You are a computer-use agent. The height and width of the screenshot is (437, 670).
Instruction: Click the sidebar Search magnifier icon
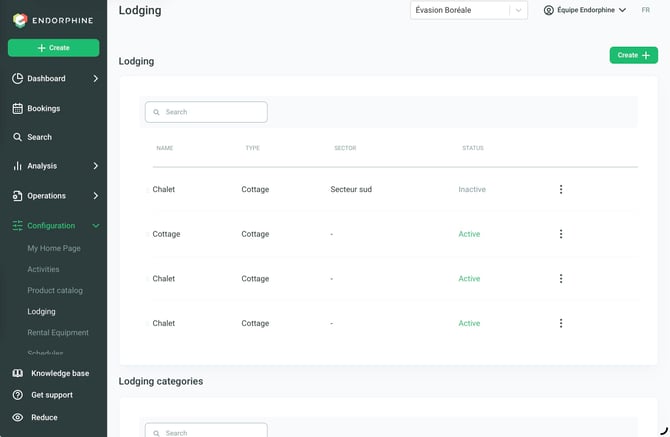pyautogui.click(x=17, y=137)
